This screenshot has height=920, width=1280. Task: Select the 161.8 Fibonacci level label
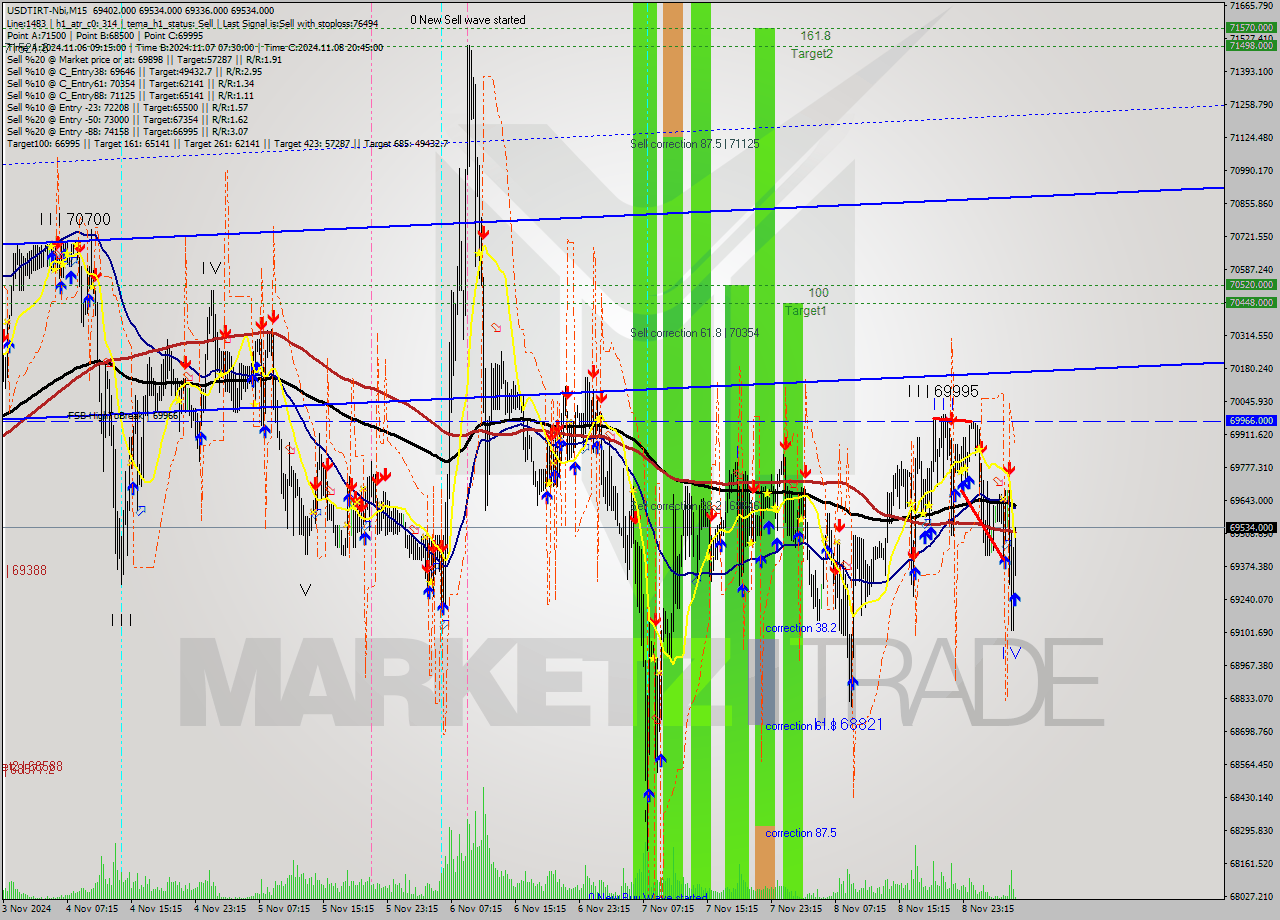[815, 36]
